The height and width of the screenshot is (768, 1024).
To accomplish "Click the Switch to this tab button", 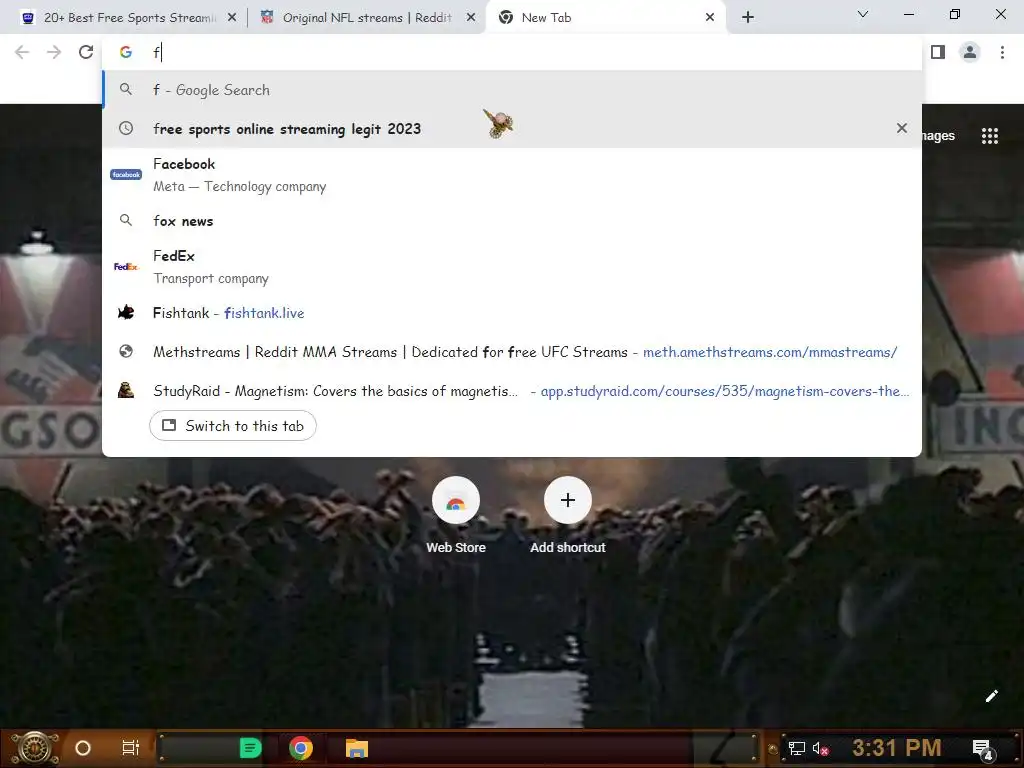I will click(x=232, y=426).
